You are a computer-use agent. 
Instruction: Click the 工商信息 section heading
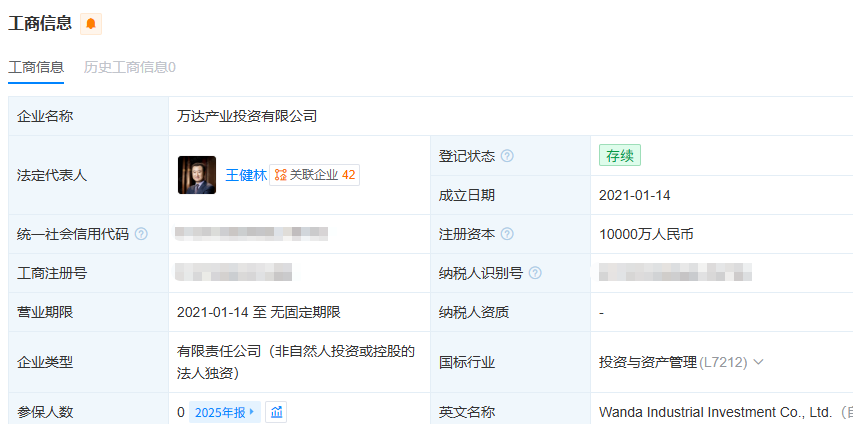[x=40, y=23]
